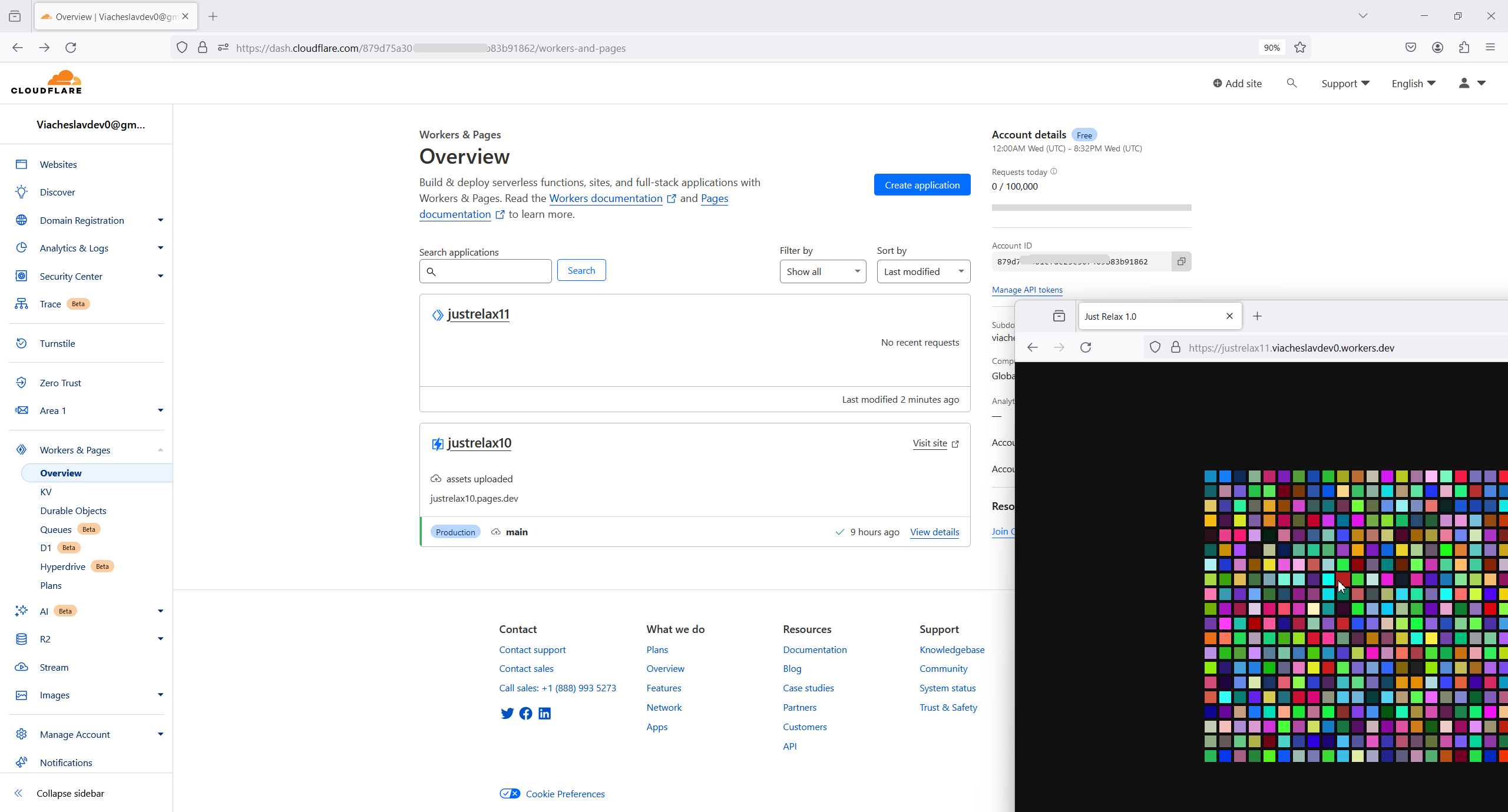Open the search magnifier in header
This screenshot has height=812, width=1508.
1292,83
